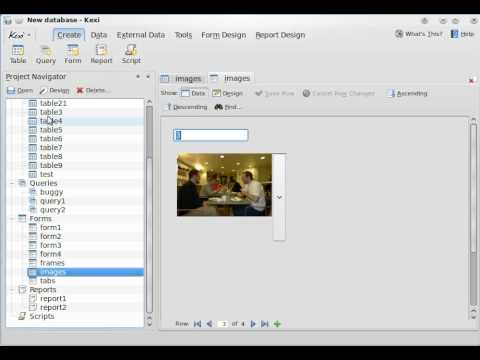
Task: Open Kexi menu dropdown arrow
Action: coord(29,35)
